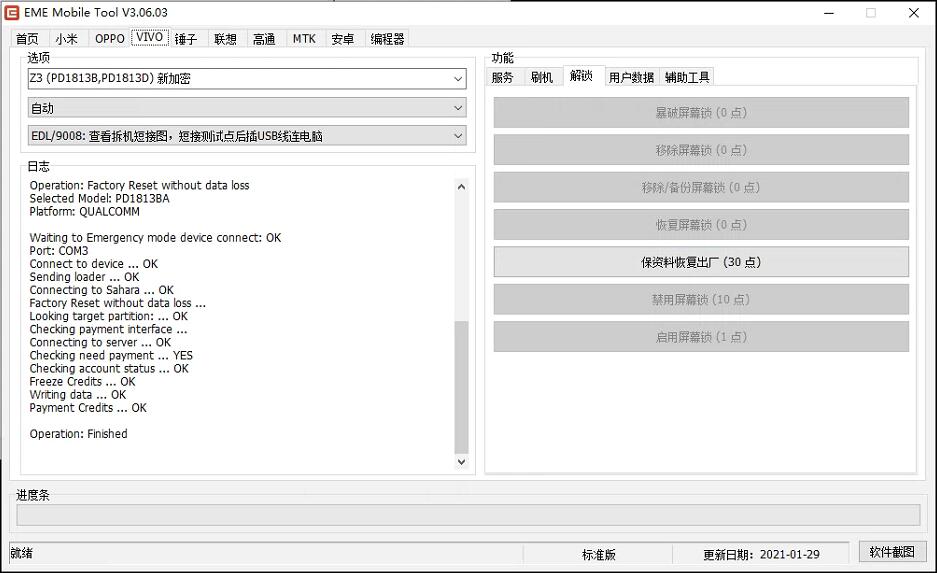The image size is (937, 573).
Task: Click the 暴破屏幕锁 (0 点) button
Action: [x=701, y=112]
